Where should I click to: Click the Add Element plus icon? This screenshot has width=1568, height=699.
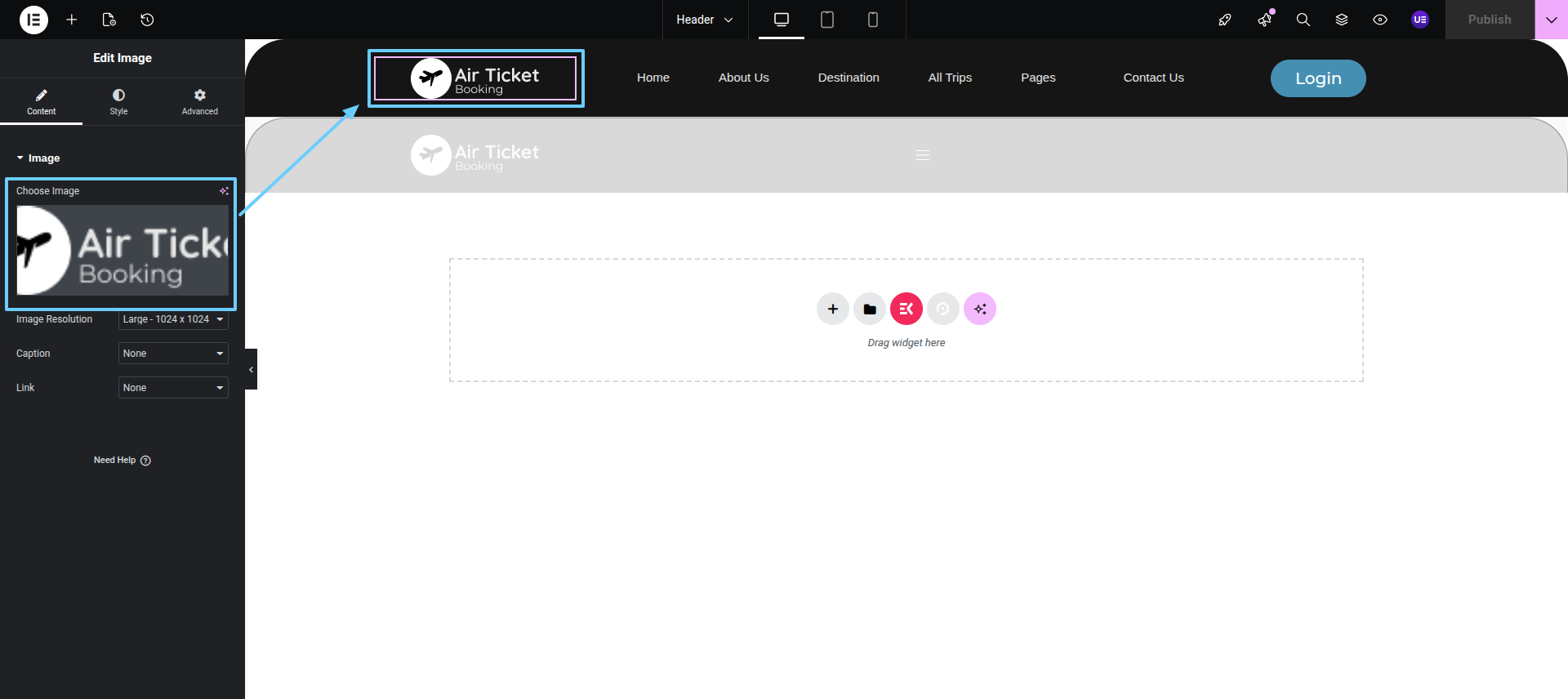pos(72,20)
